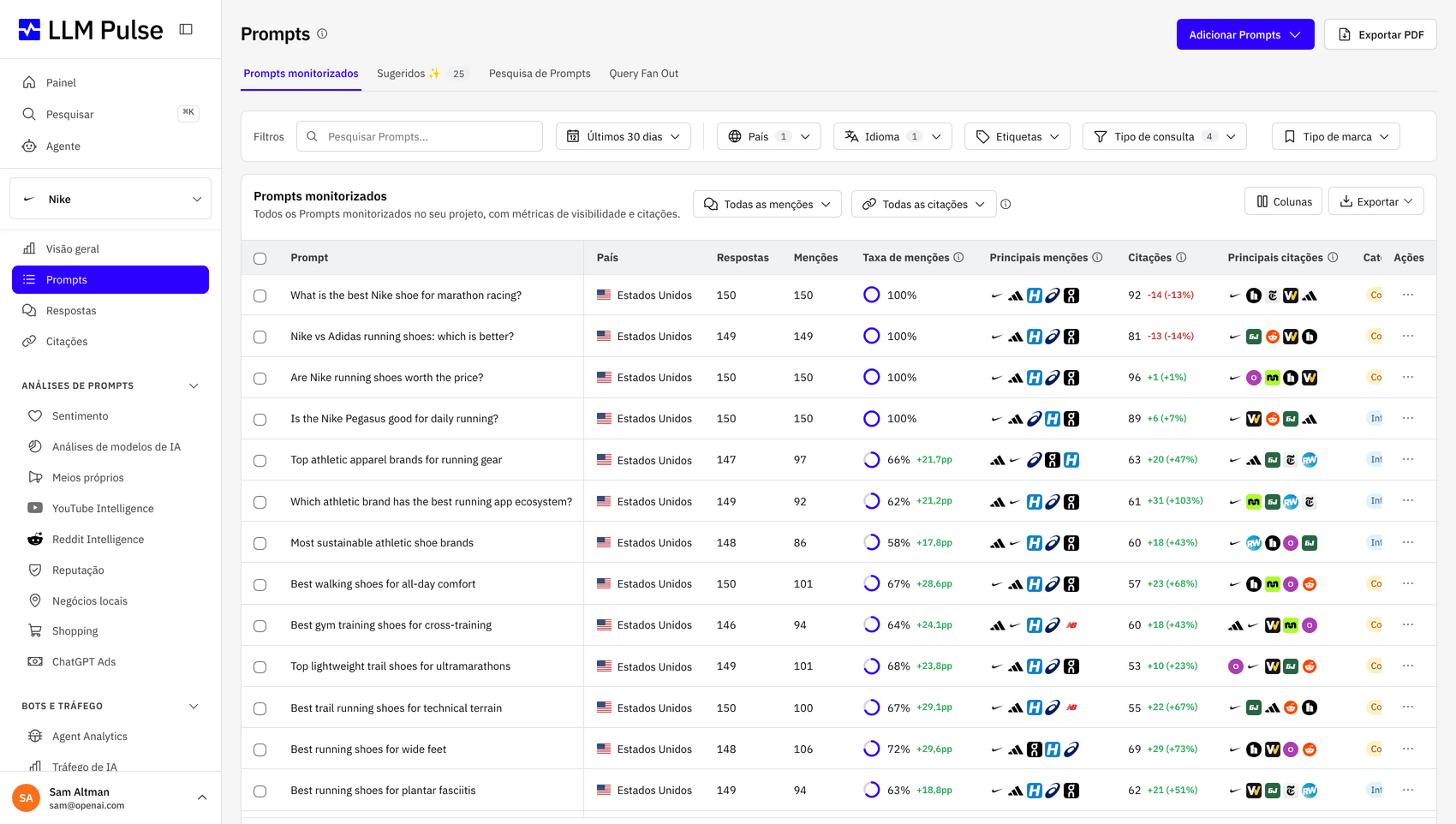This screenshot has height=824, width=1456.
Task: Click Exportar PDF button
Action: [1381, 34]
